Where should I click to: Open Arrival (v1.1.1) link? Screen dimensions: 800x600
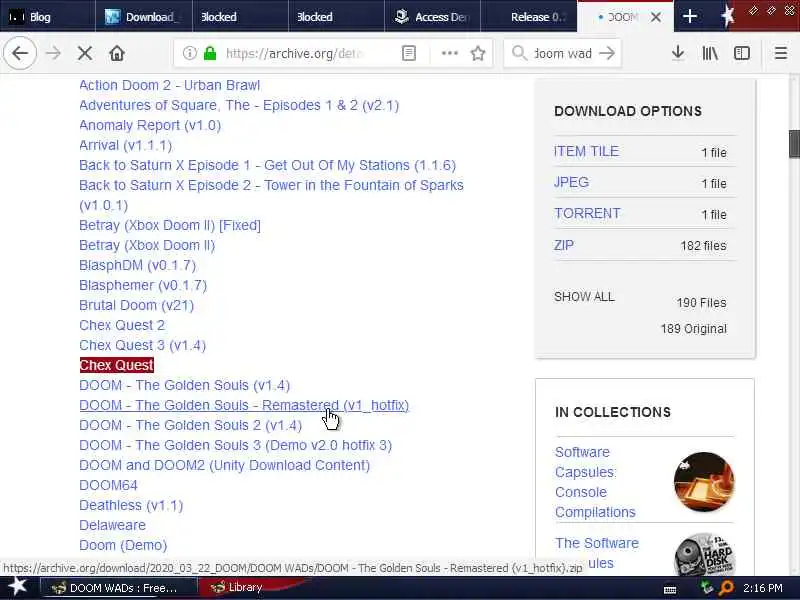pyautogui.click(x=126, y=145)
